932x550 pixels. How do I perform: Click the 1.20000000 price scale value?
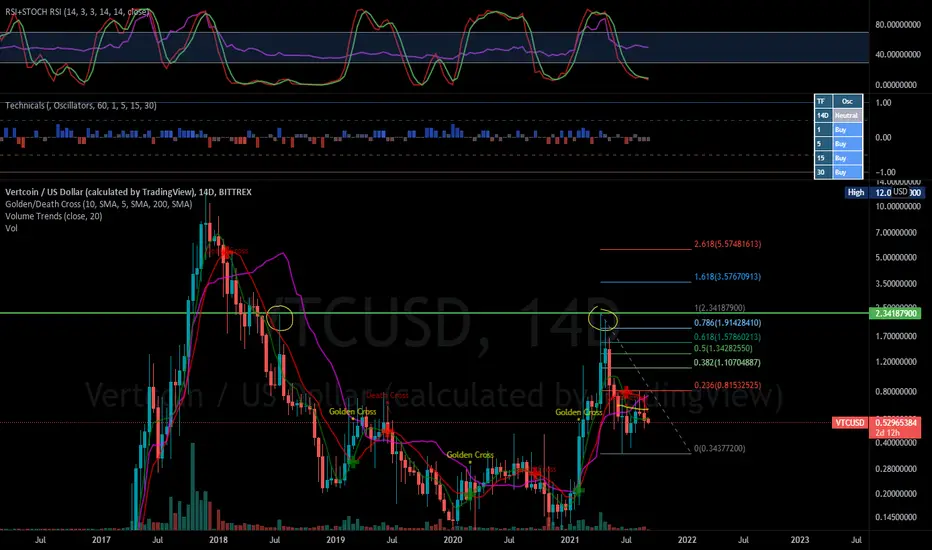pyautogui.click(x=896, y=362)
